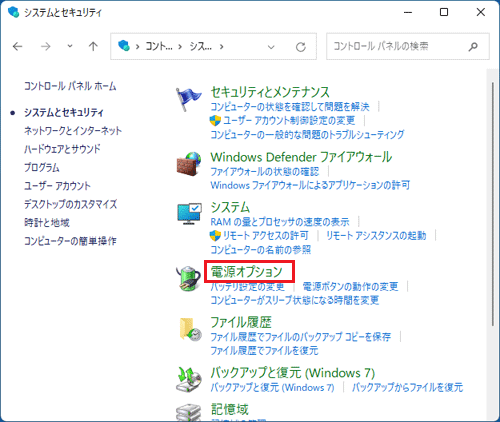Go back with the left arrow
This screenshot has width=500, height=422.
(x=17, y=46)
